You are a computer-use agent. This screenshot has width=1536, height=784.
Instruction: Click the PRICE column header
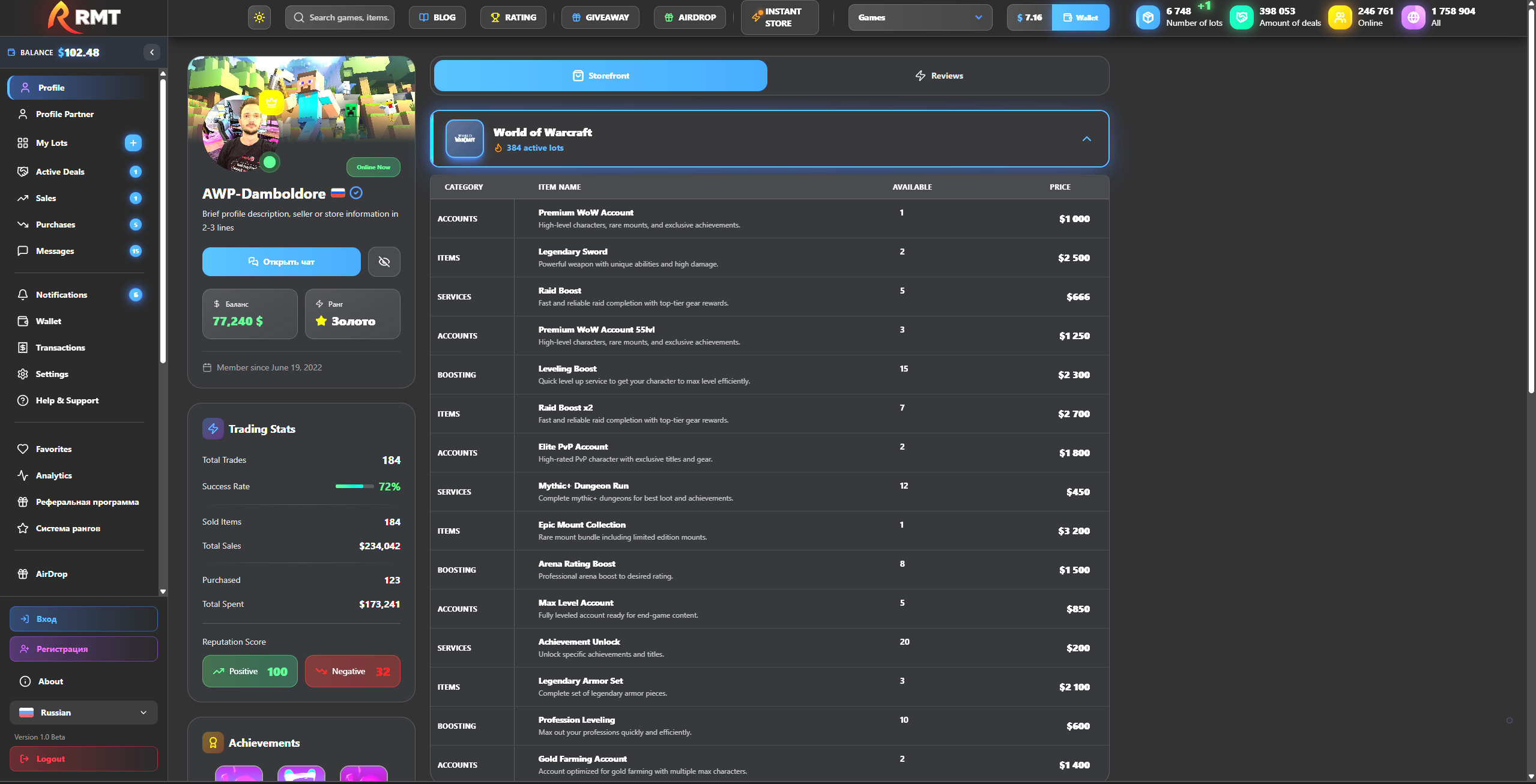[x=1060, y=187]
